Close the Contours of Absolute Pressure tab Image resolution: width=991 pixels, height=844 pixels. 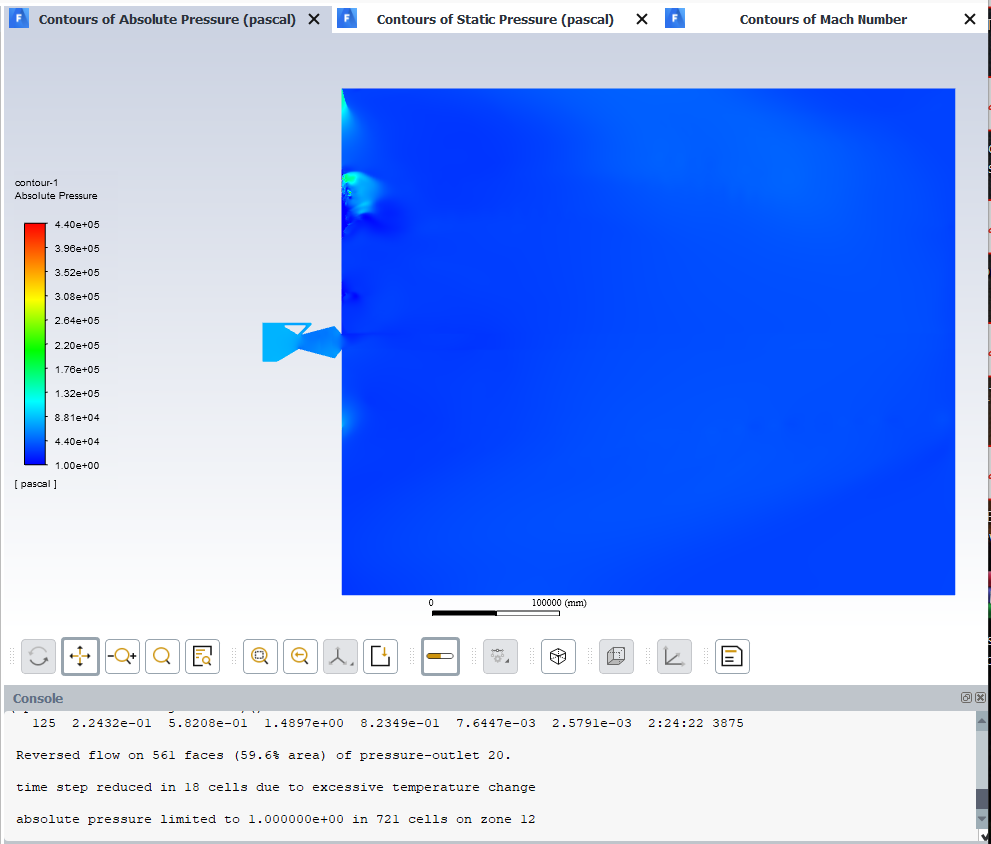point(313,20)
